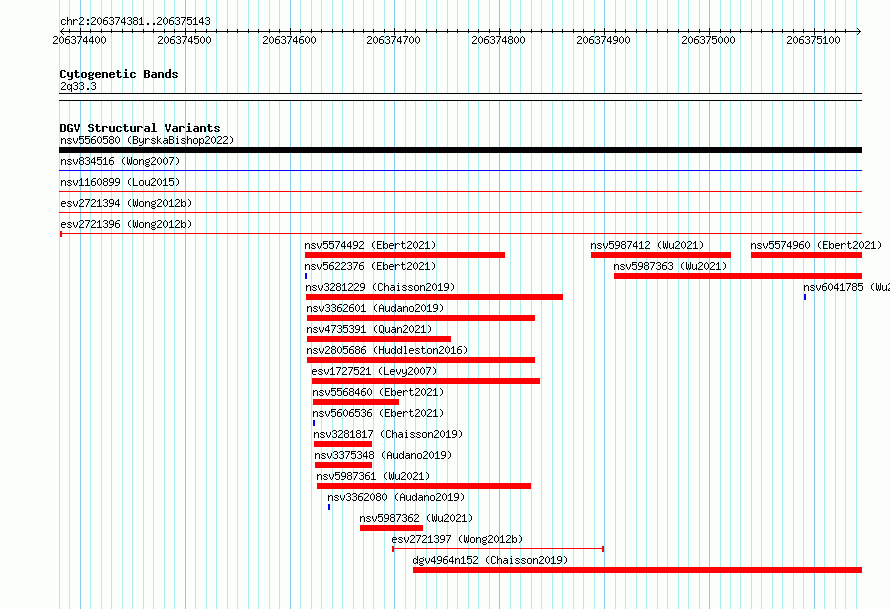The height and width of the screenshot is (609, 890).
Task: Click the red bar under nsv3375348
Action: pos(343,465)
